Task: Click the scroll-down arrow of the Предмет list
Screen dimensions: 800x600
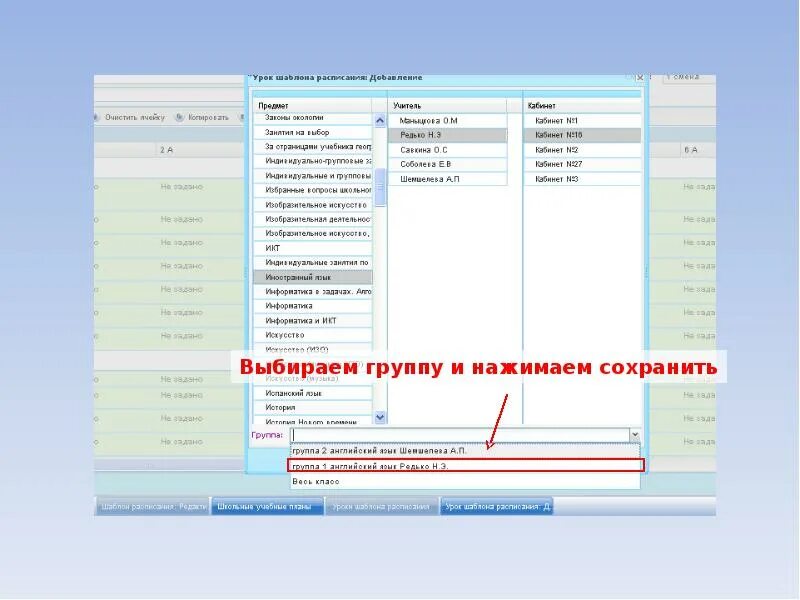Action: click(x=380, y=417)
